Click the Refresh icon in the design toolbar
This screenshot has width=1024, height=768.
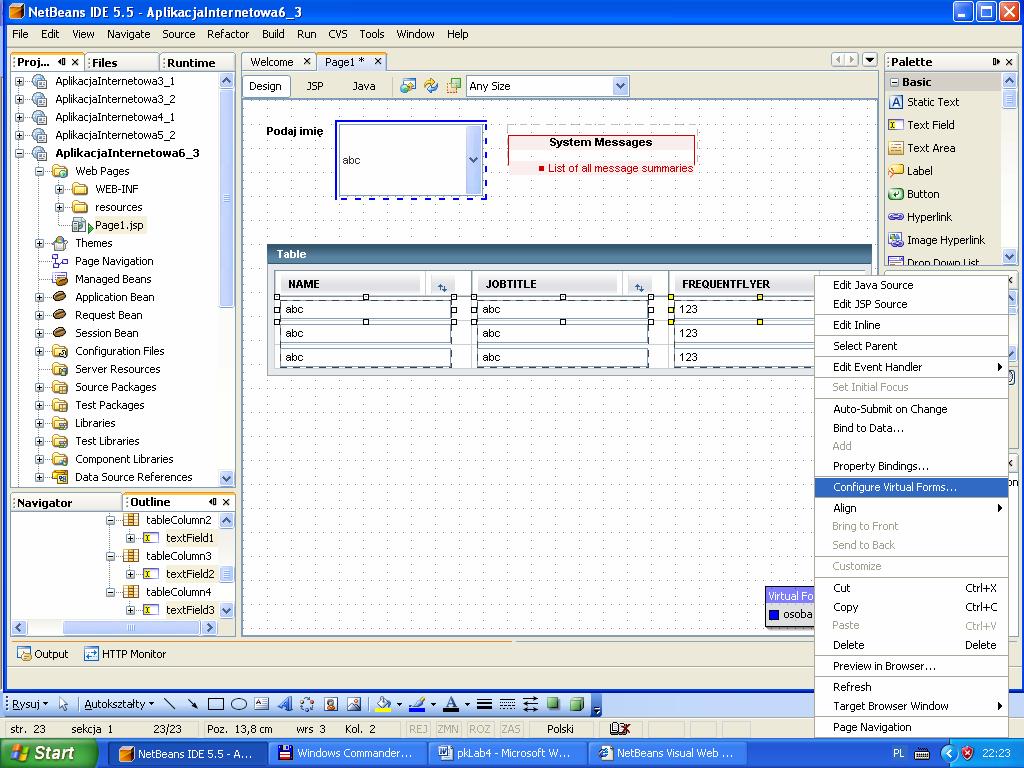(430, 86)
